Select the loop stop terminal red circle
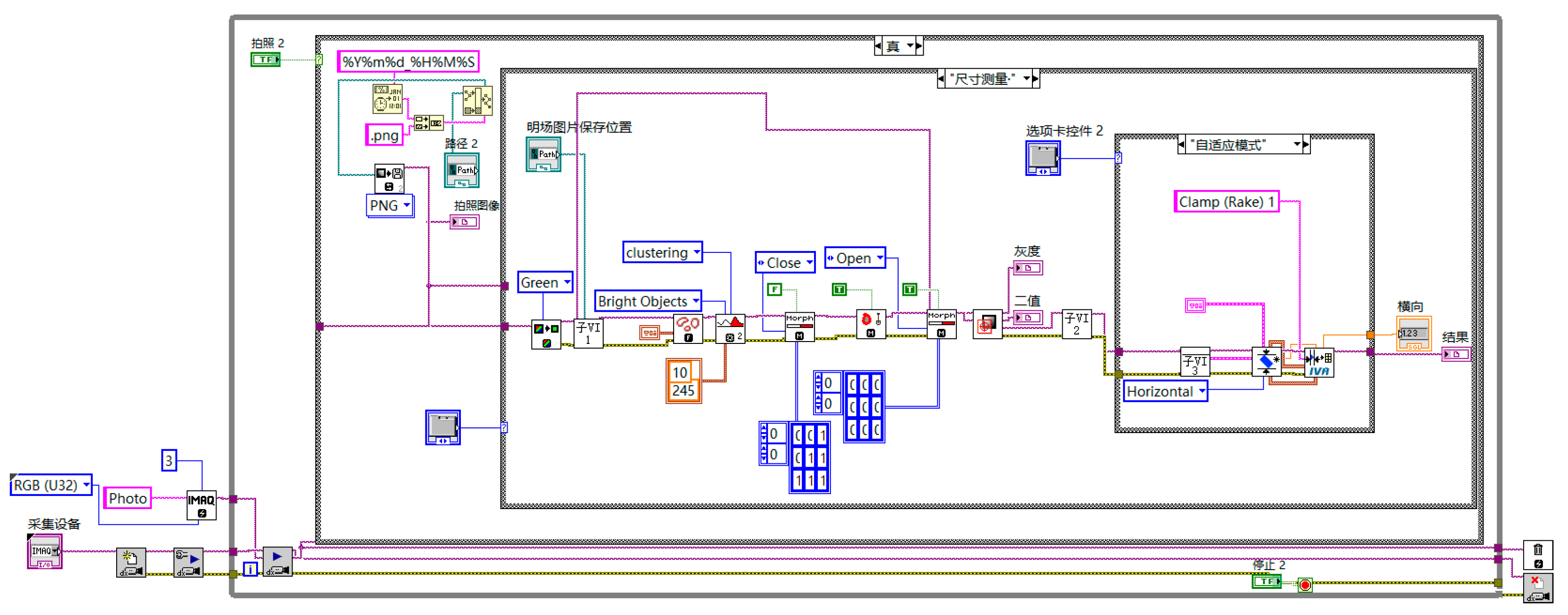Screen dimensions: 1568x615 (1305, 585)
